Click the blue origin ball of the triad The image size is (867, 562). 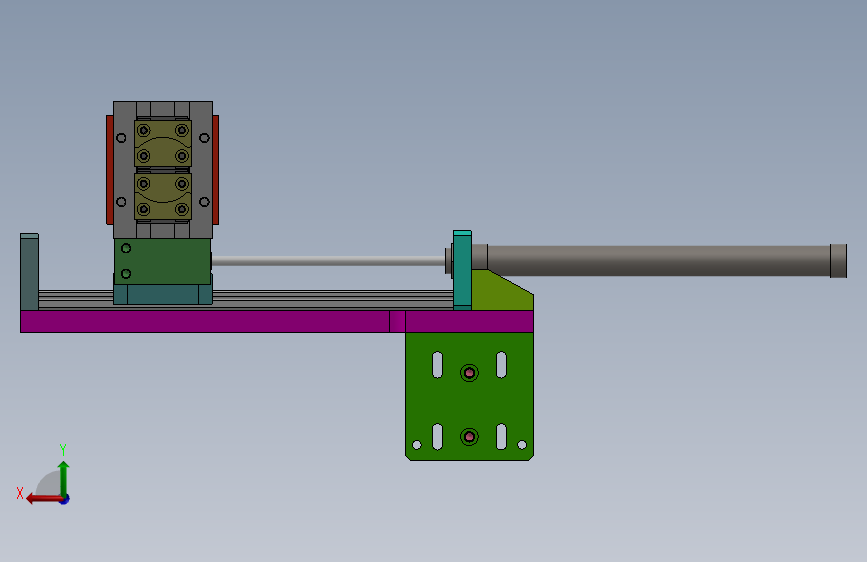tap(65, 499)
